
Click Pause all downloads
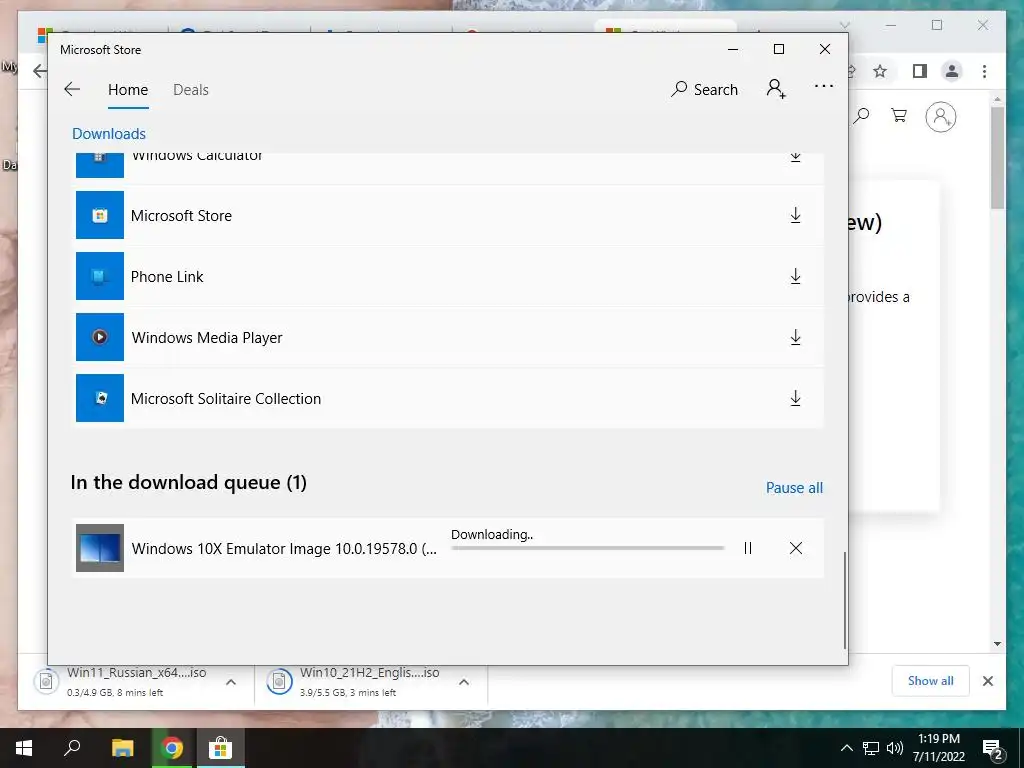click(x=794, y=488)
